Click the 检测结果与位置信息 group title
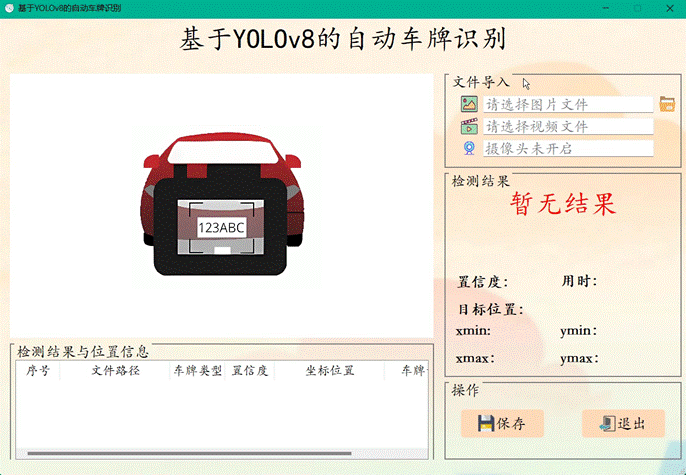Screen dimensions: 686x475 [x=83, y=352]
